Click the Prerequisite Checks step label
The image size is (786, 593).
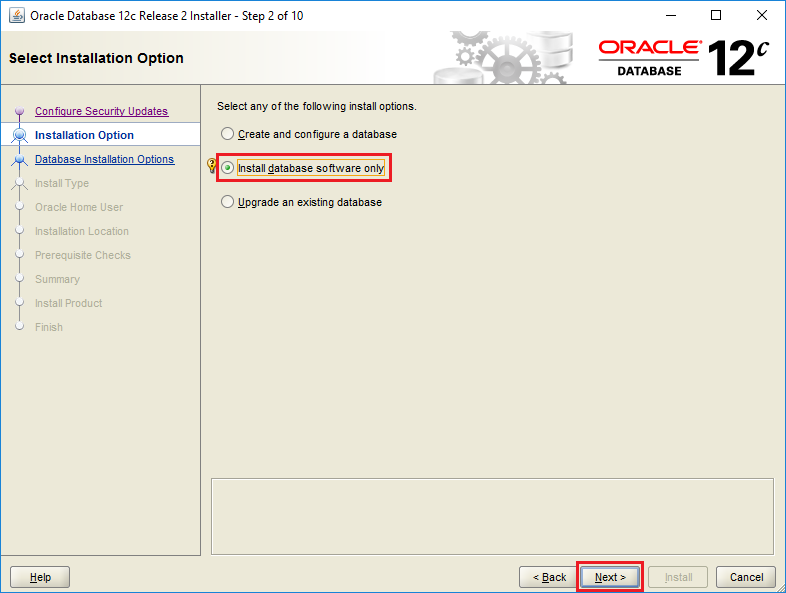click(83, 256)
